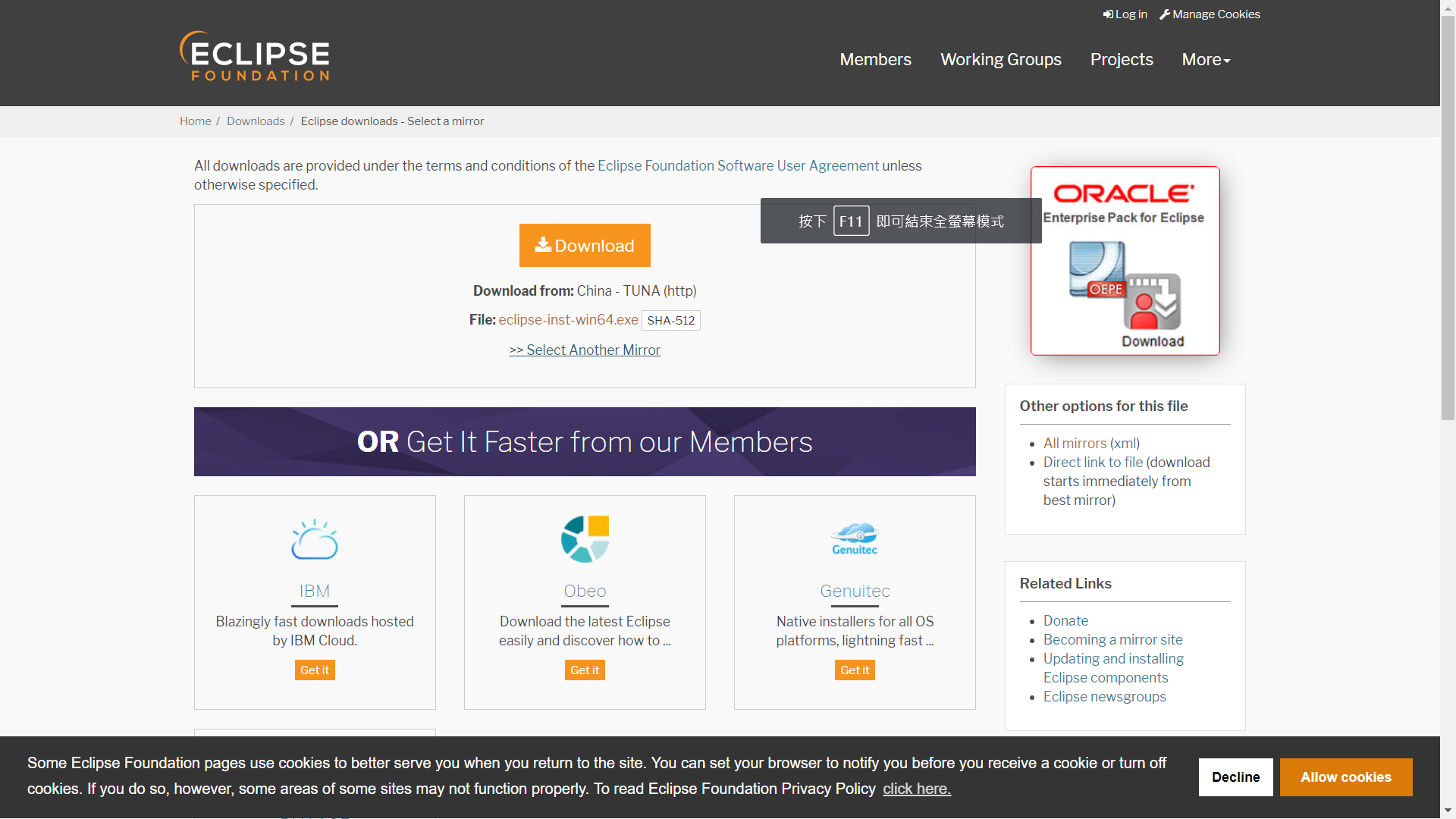
Task: Open the Working Groups menu item
Action: tap(1000, 60)
